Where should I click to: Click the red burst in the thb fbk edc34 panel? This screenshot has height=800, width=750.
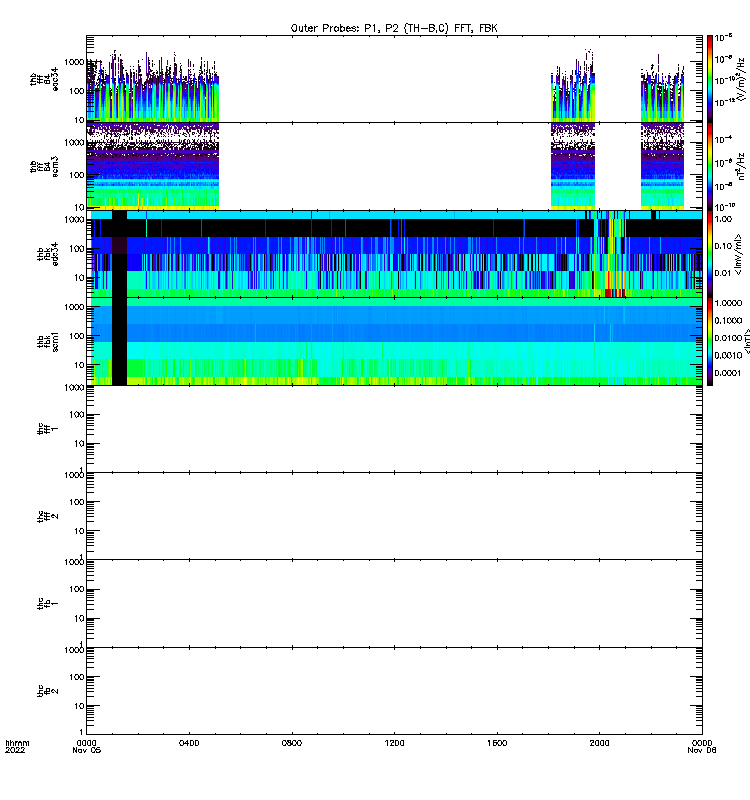tap(608, 293)
